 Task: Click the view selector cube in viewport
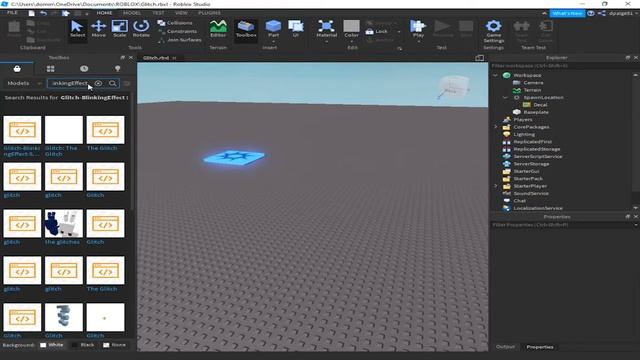tap(454, 87)
